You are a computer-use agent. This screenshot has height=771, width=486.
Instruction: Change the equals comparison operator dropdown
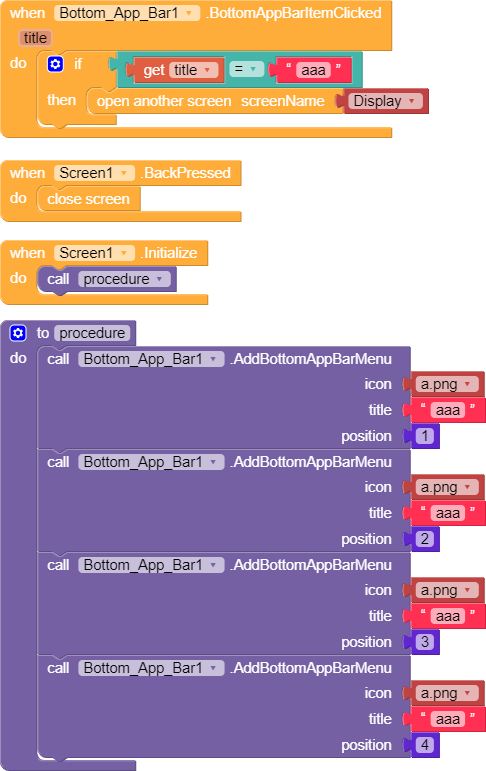pyautogui.click(x=246, y=69)
